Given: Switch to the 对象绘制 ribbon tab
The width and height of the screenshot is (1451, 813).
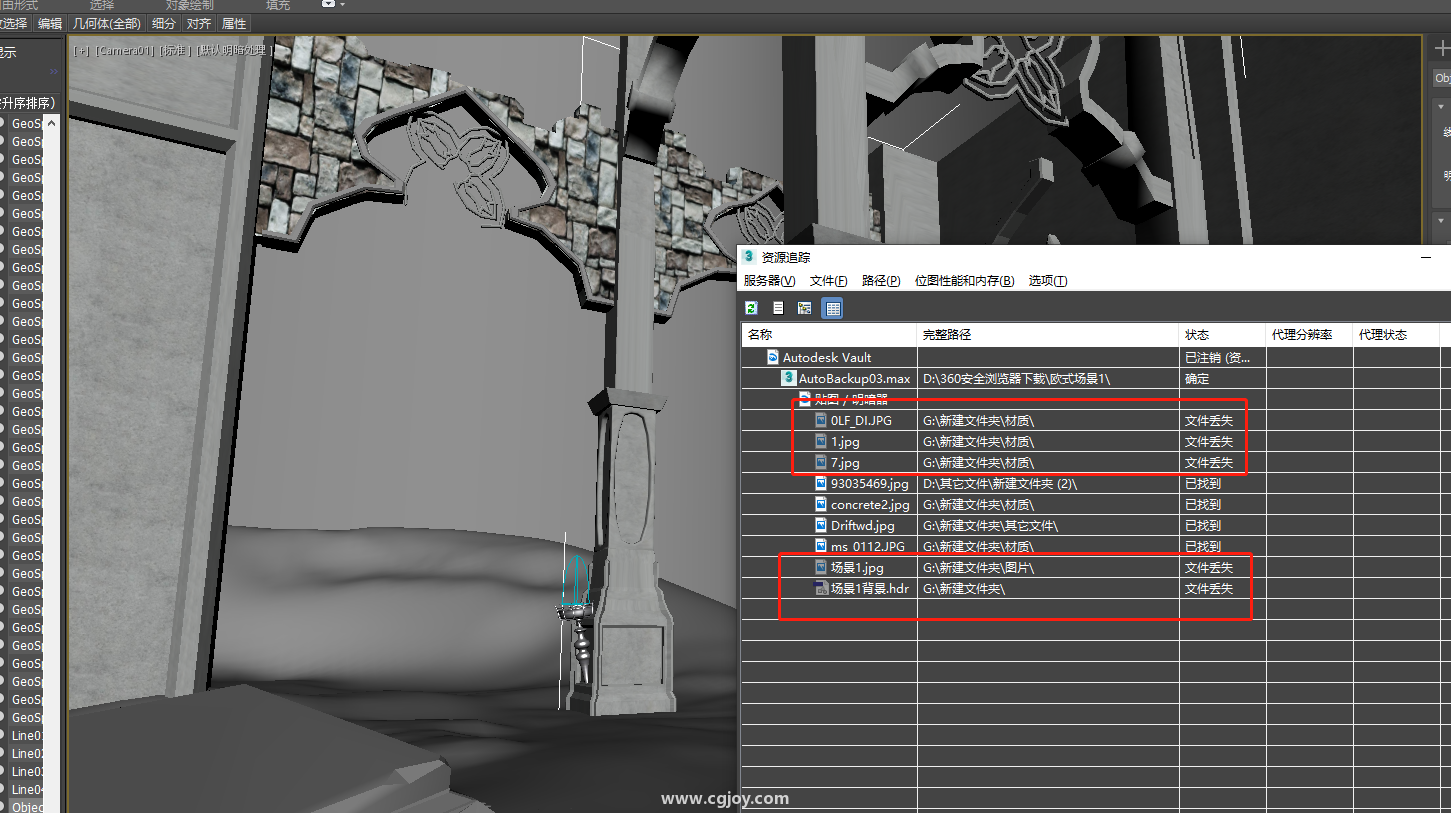Looking at the screenshot, I should pyautogui.click(x=189, y=5).
